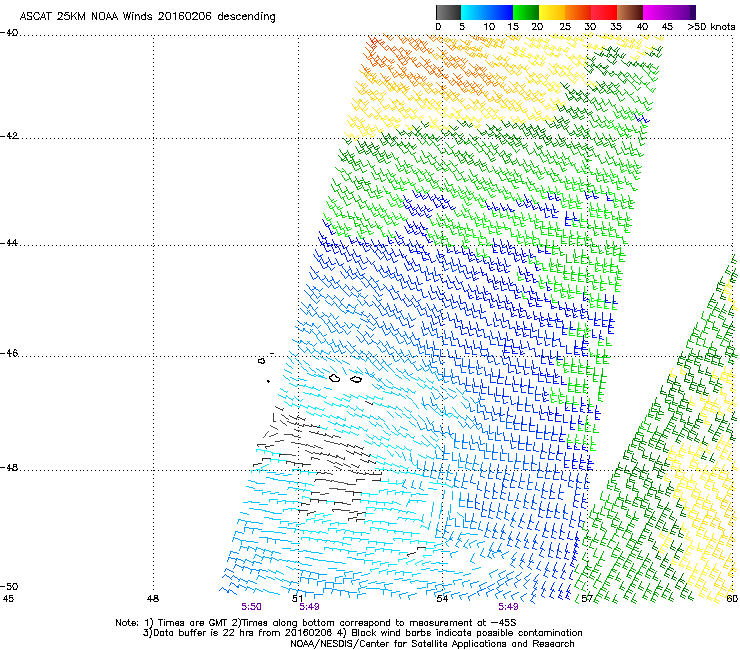Screen dimensions: 740x650
Task: Click the '>50 knots' legend label
Action: pos(711,27)
